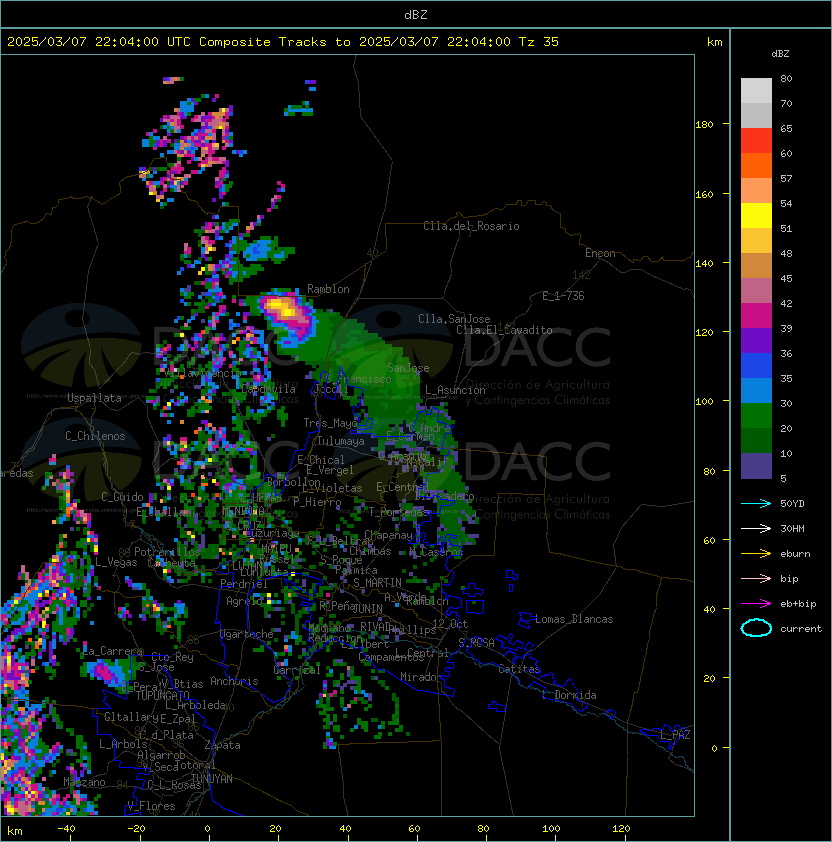Click the blue-green echo cell above Ramblon storm

pyautogui.click(x=259, y=250)
